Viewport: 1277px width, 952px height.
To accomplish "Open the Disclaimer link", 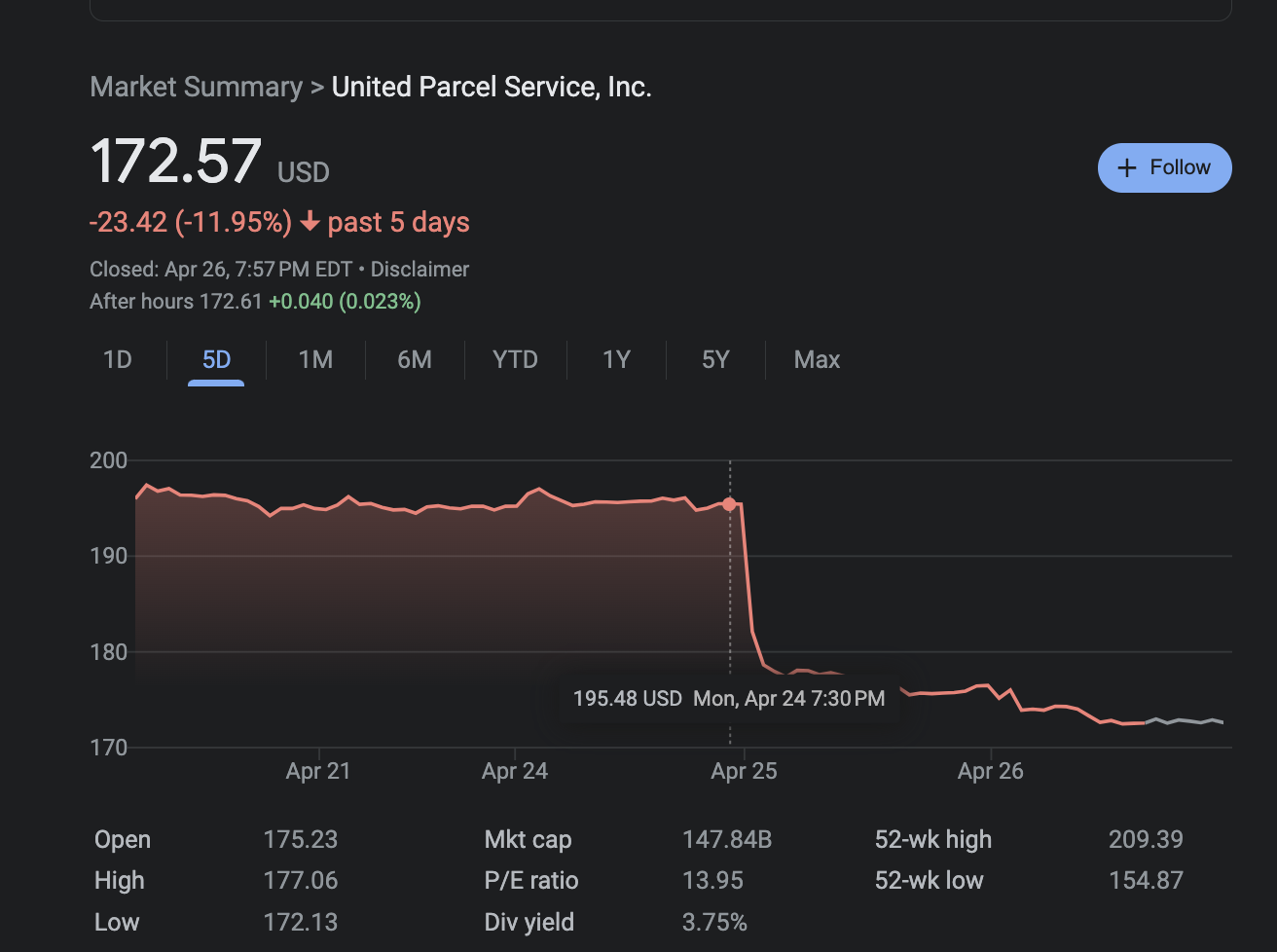I will click(419, 269).
